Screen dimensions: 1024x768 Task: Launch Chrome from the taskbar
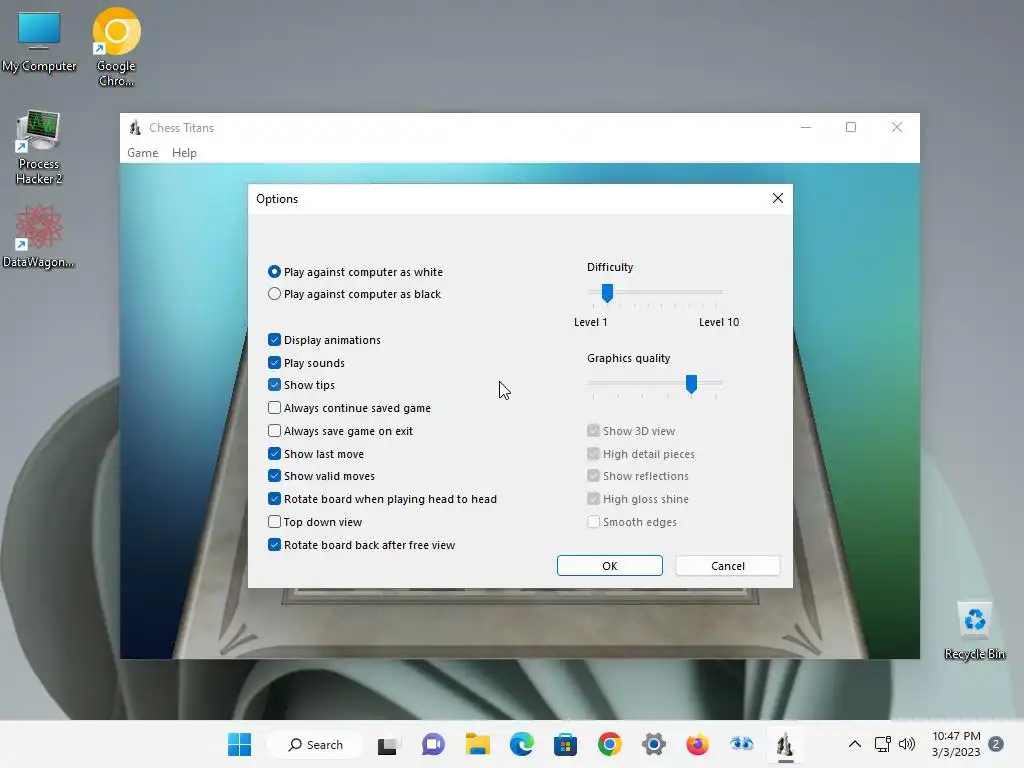click(610, 744)
